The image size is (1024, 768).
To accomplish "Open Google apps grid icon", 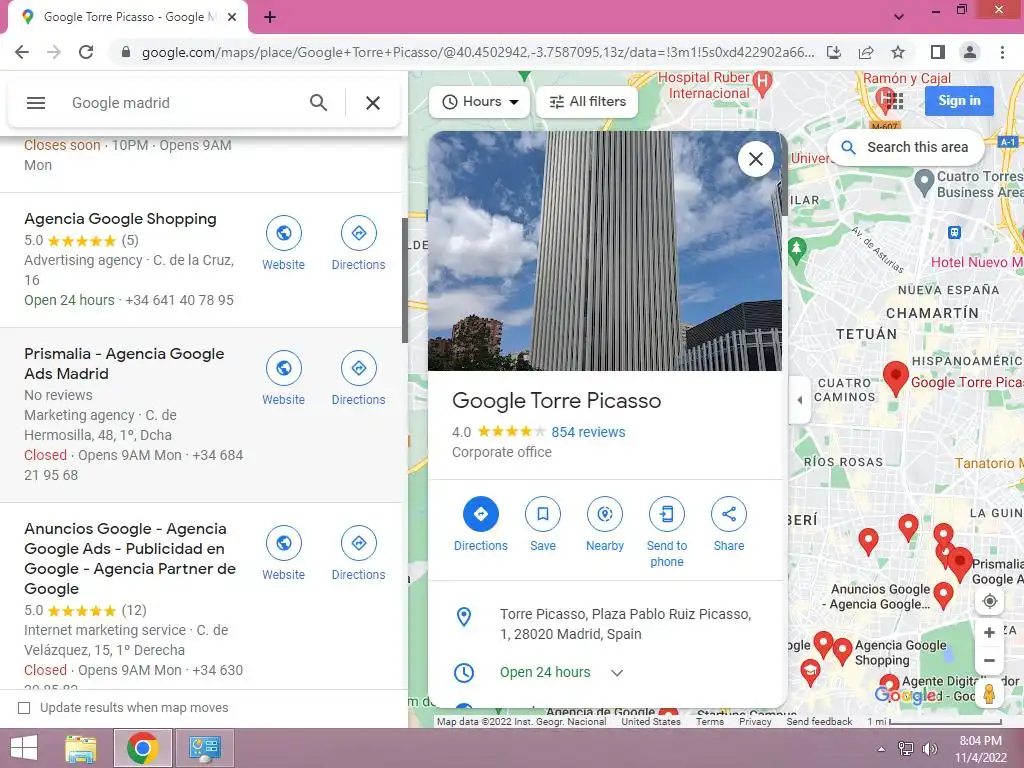I will tap(893, 101).
